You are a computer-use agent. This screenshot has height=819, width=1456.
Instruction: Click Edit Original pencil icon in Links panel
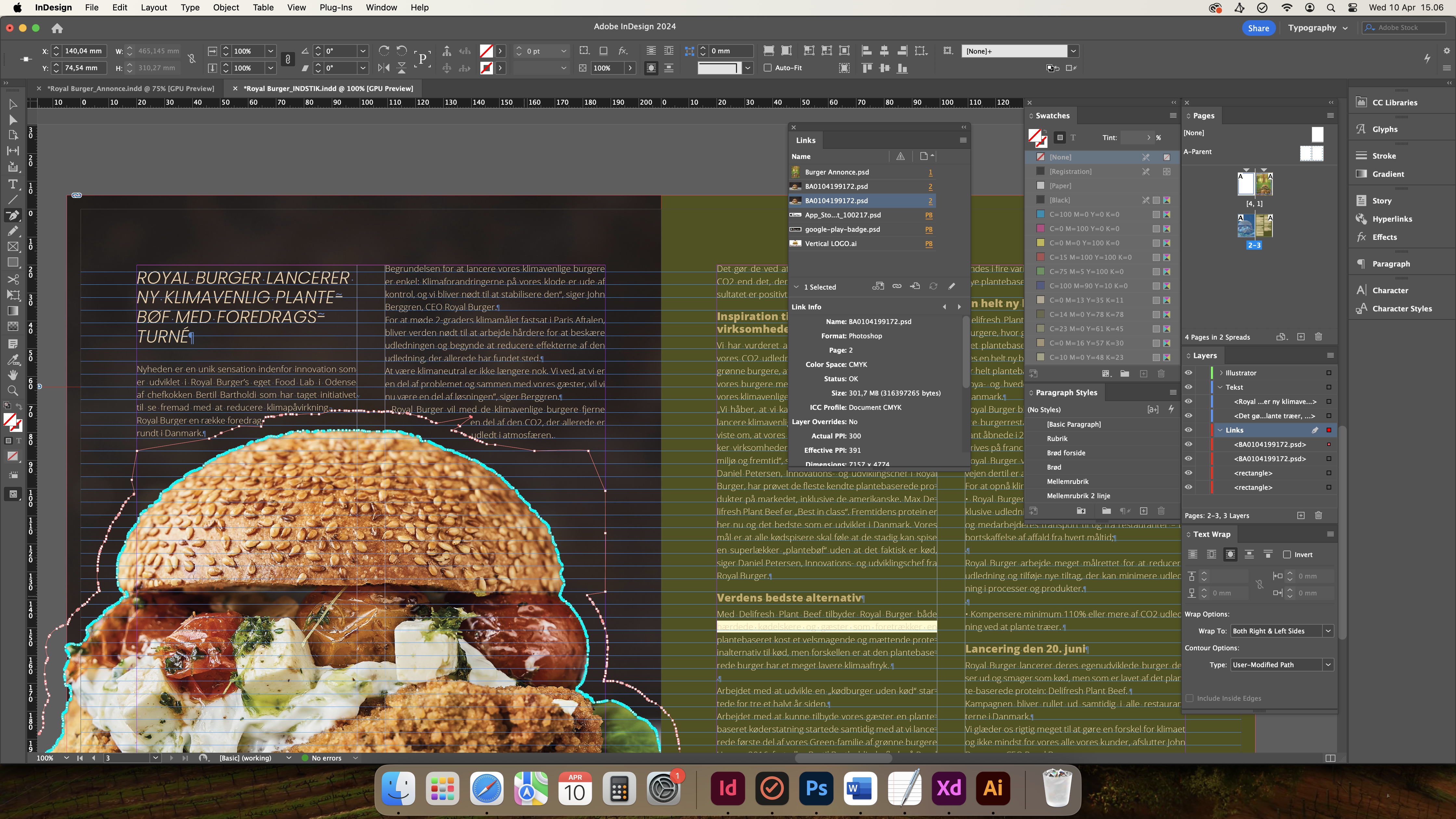coord(952,287)
